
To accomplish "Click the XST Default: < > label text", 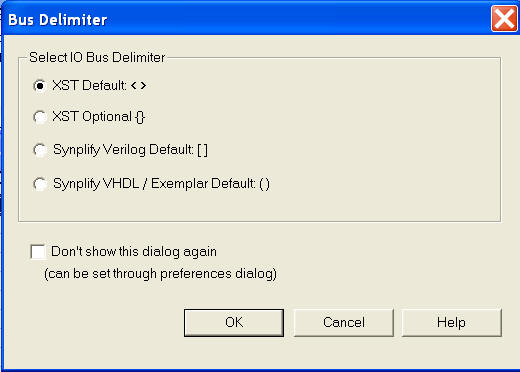I will pos(99,86).
